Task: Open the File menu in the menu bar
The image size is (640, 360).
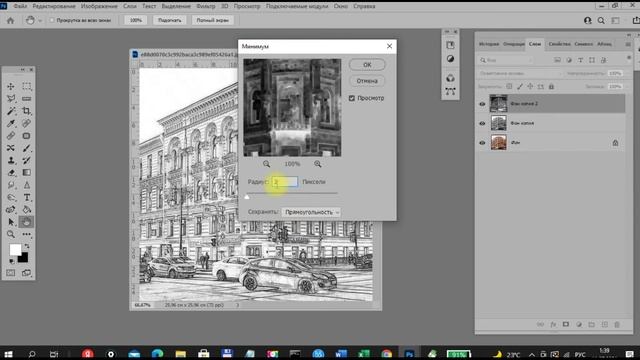Action: pyautogui.click(x=20, y=6)
